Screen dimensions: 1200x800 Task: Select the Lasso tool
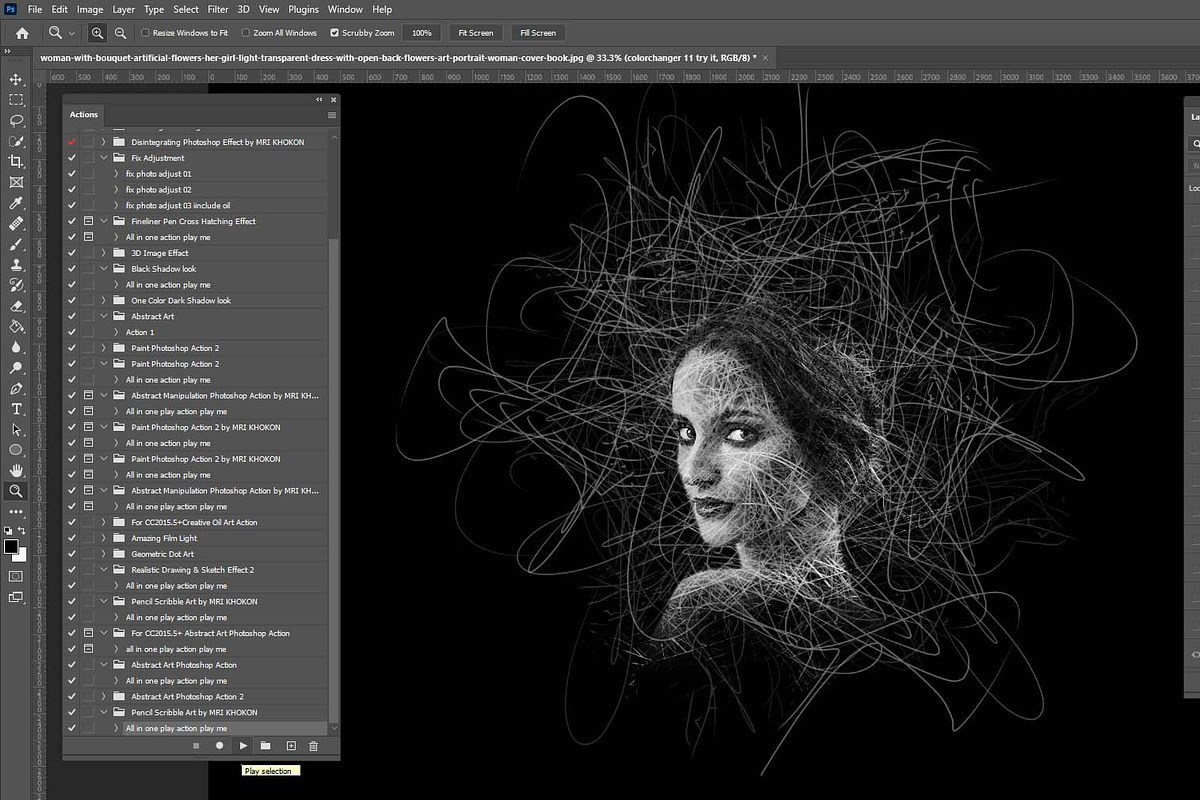click(16, 120)
